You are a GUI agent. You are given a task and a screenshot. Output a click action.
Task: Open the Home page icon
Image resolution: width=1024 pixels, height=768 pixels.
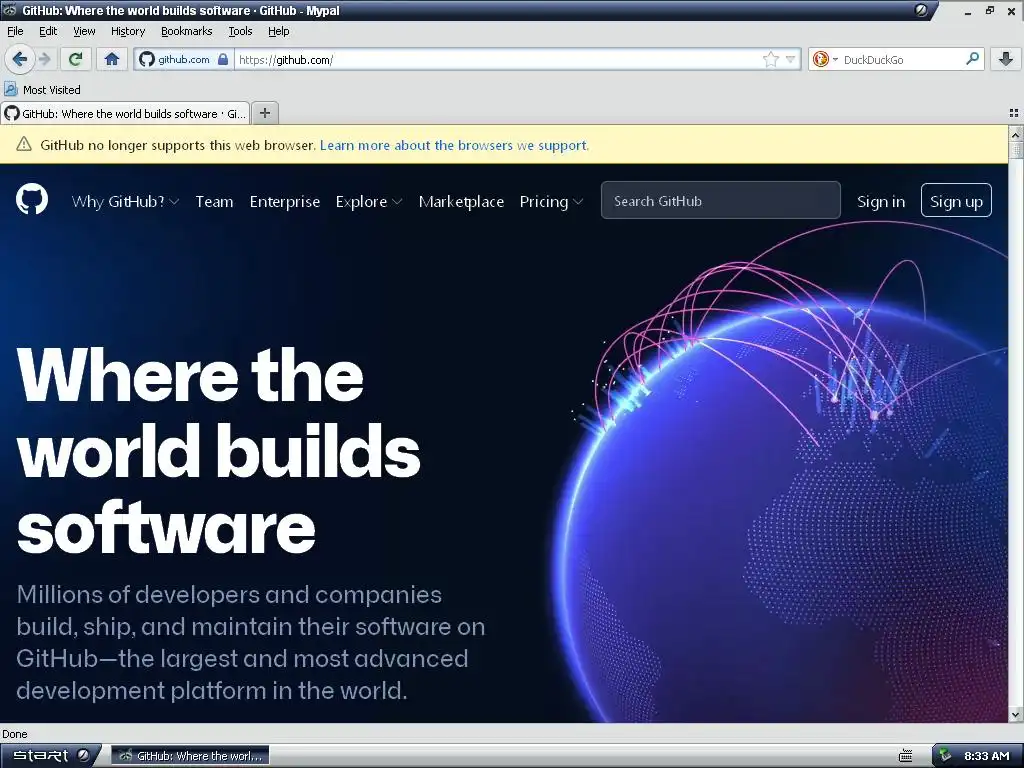112,59
